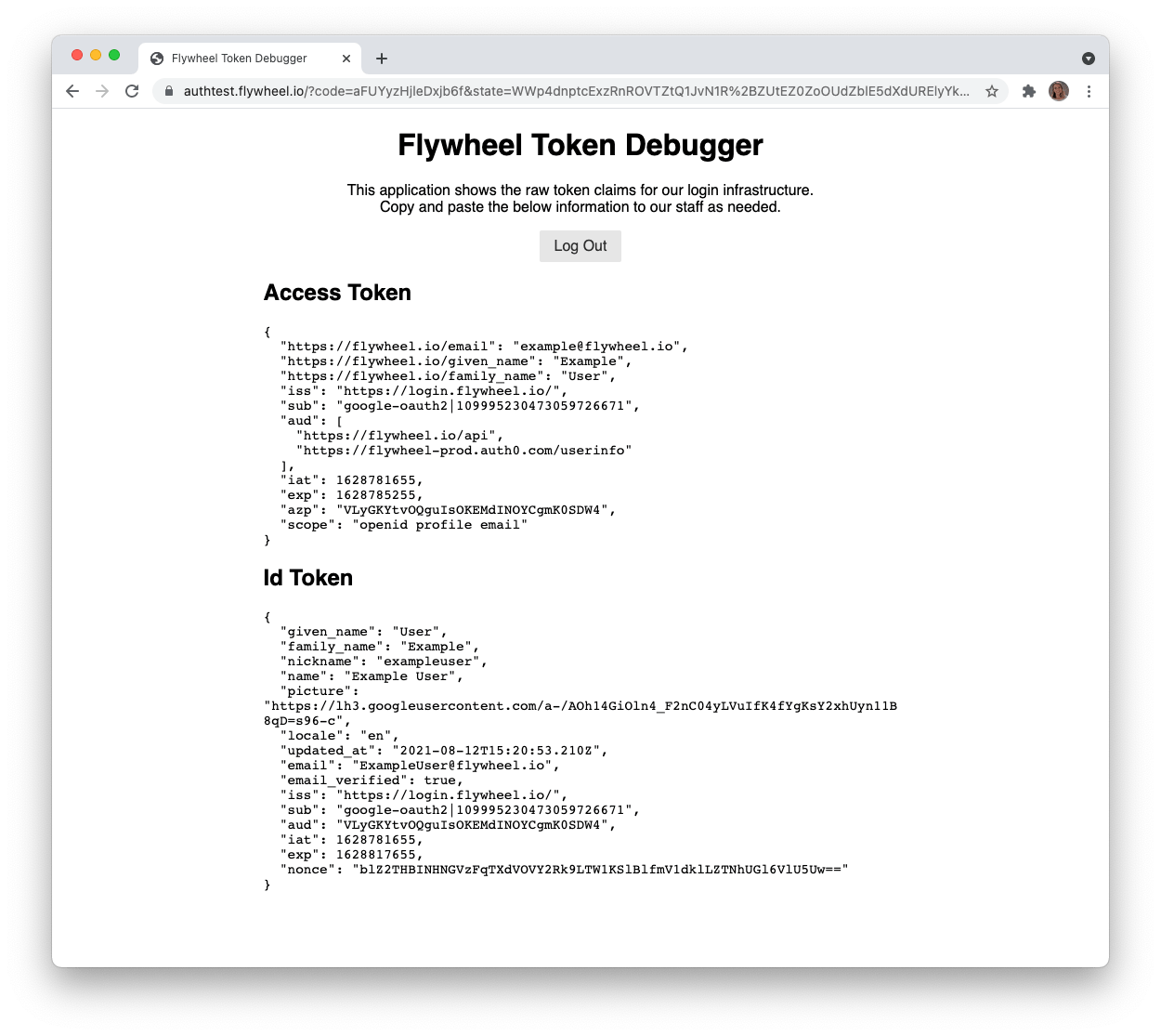Click the forward navigation arrow

pos(102,91)
